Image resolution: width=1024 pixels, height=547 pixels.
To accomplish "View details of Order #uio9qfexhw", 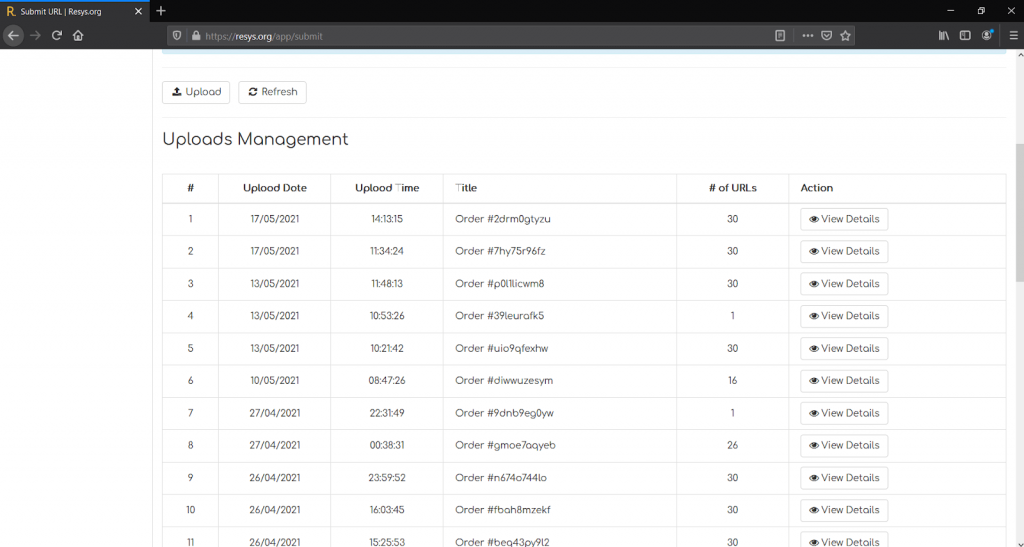I will [844, 349].
